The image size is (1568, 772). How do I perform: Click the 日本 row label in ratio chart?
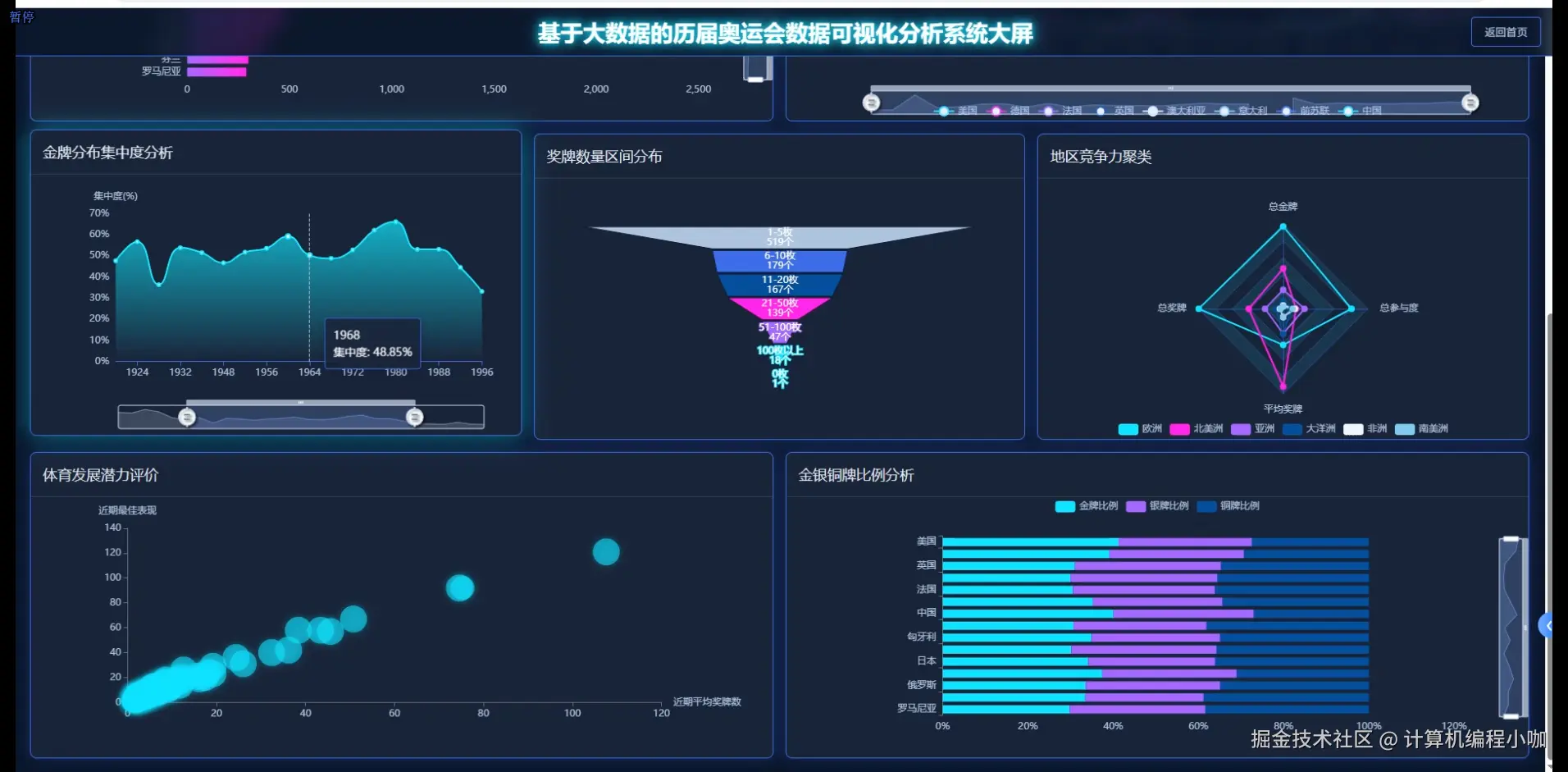click(x=926, y=660)
